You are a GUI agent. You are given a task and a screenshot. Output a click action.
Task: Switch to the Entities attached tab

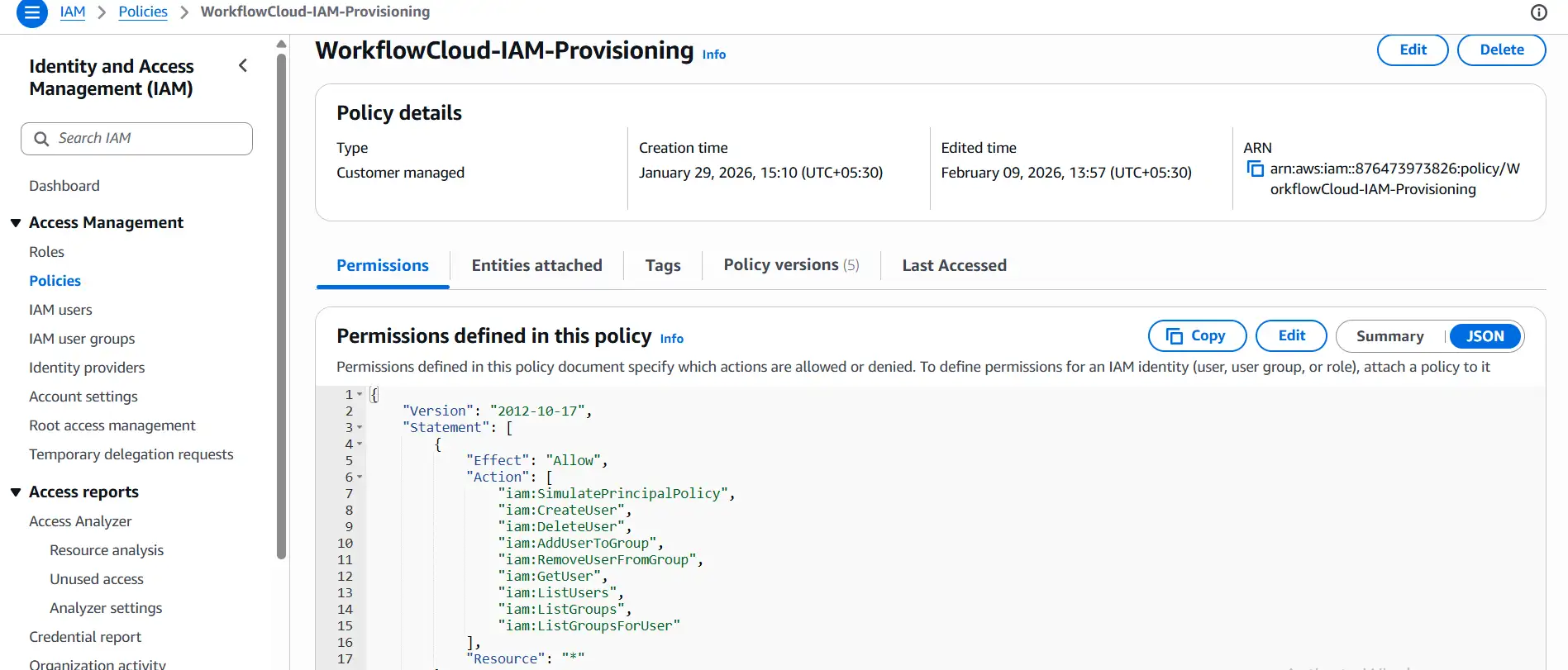tap(536, 265)
